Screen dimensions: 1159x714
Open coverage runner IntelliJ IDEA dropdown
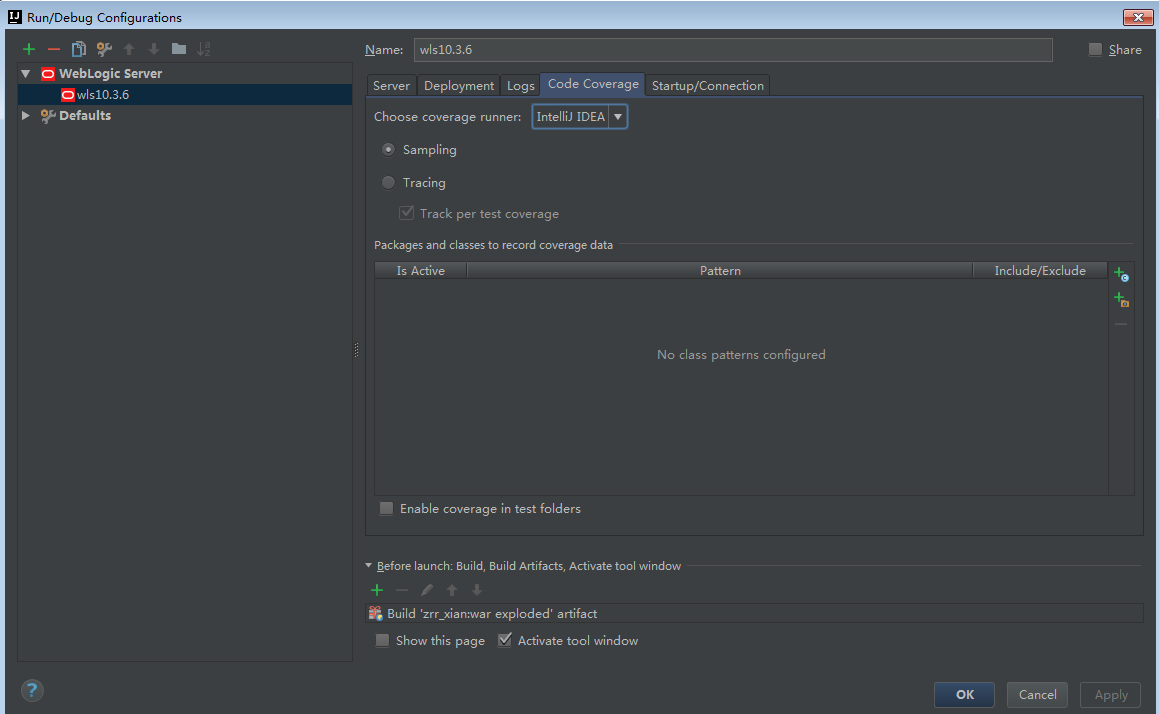pos(580,117)
